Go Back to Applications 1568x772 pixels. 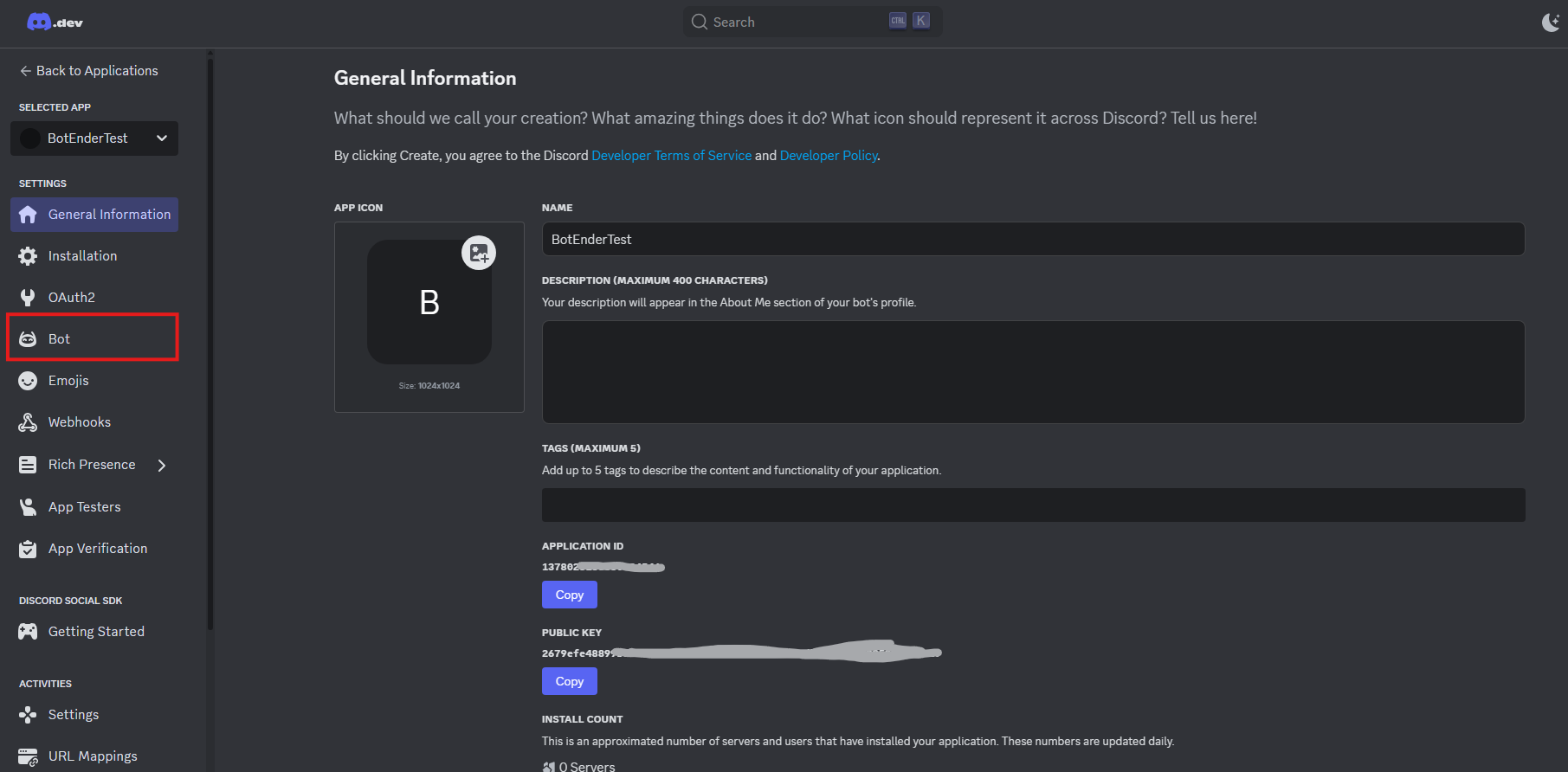[88, 71]
